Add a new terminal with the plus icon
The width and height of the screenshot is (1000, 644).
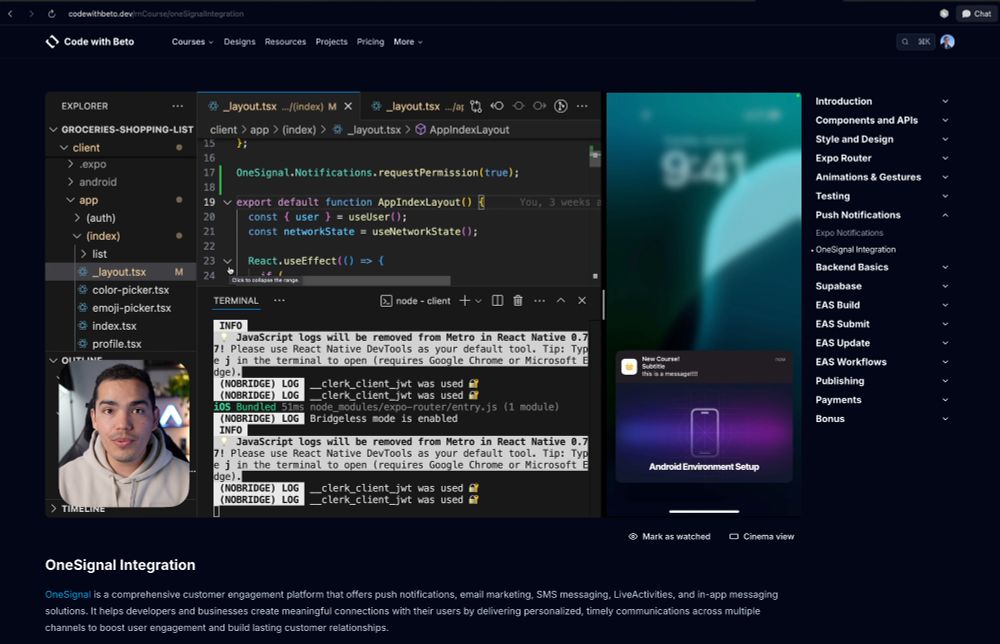pos(464,300)
